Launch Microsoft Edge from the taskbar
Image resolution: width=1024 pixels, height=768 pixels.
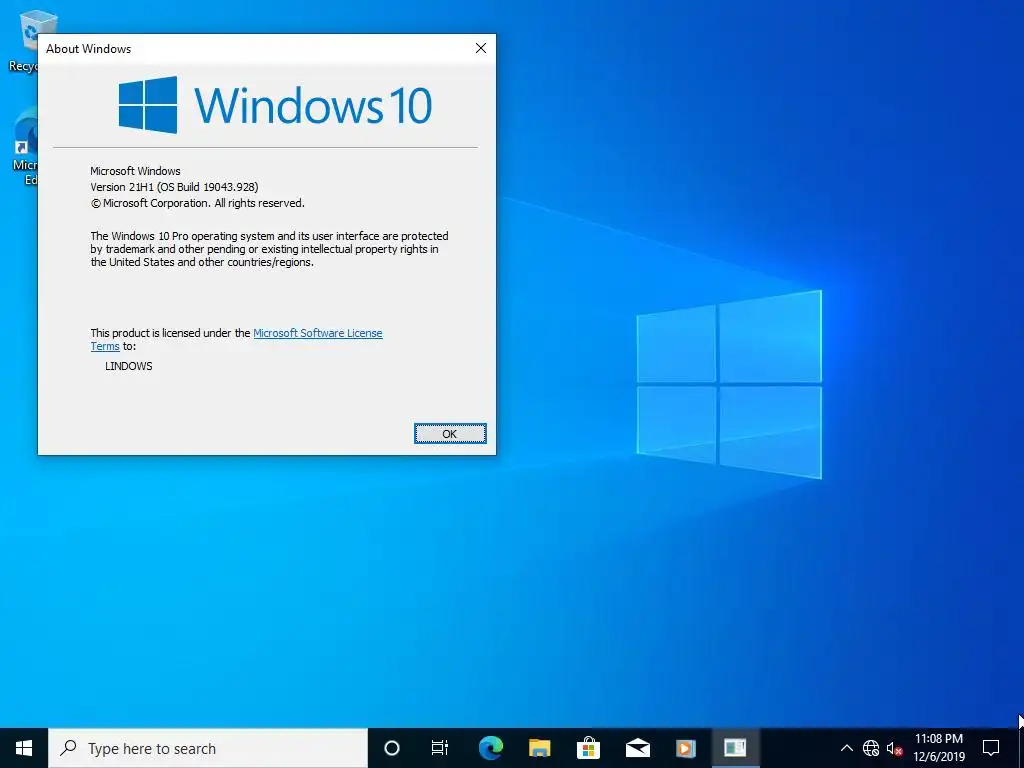tap(490, 748)
